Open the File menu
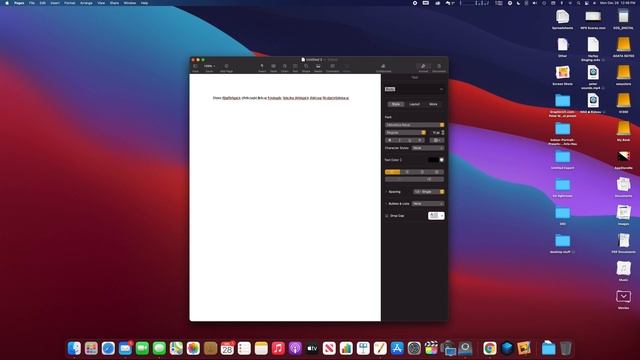Screen dimensions: 640x360 (31, 3)
